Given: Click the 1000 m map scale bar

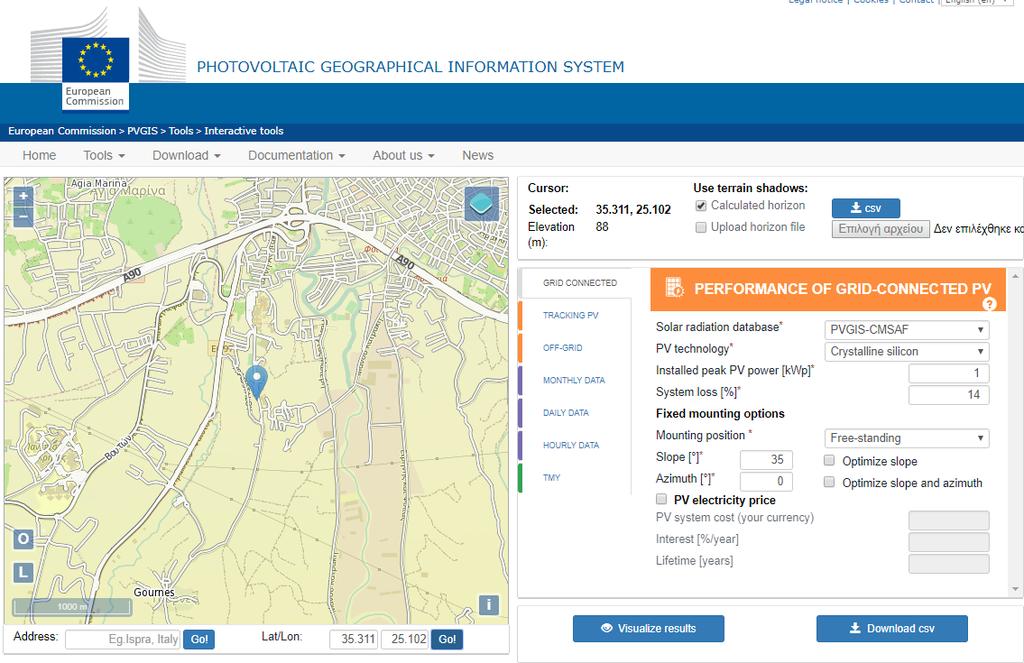Looking at the screenshot, I should point(72,607).
